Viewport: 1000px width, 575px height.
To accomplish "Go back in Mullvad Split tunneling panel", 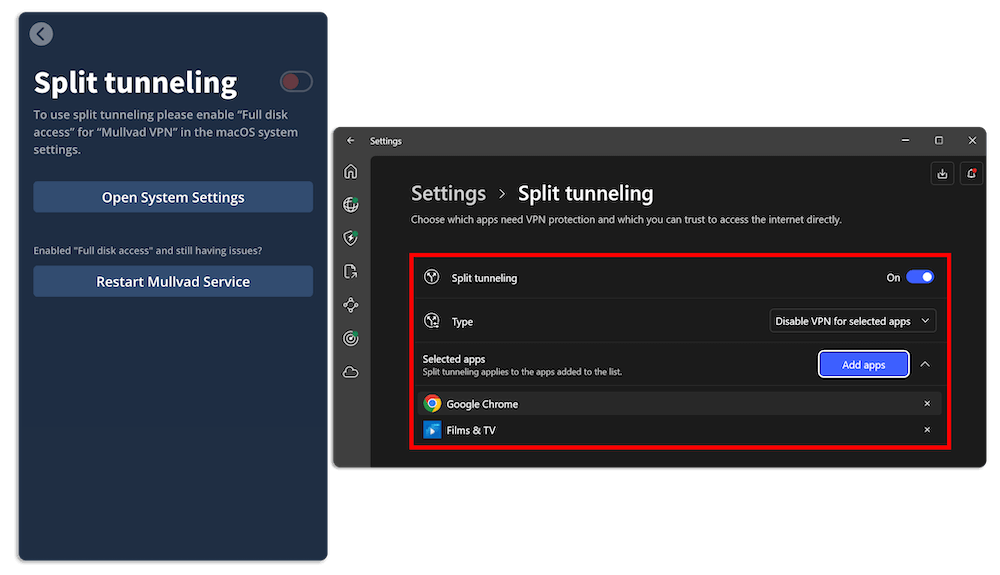I will coord(41,34).
